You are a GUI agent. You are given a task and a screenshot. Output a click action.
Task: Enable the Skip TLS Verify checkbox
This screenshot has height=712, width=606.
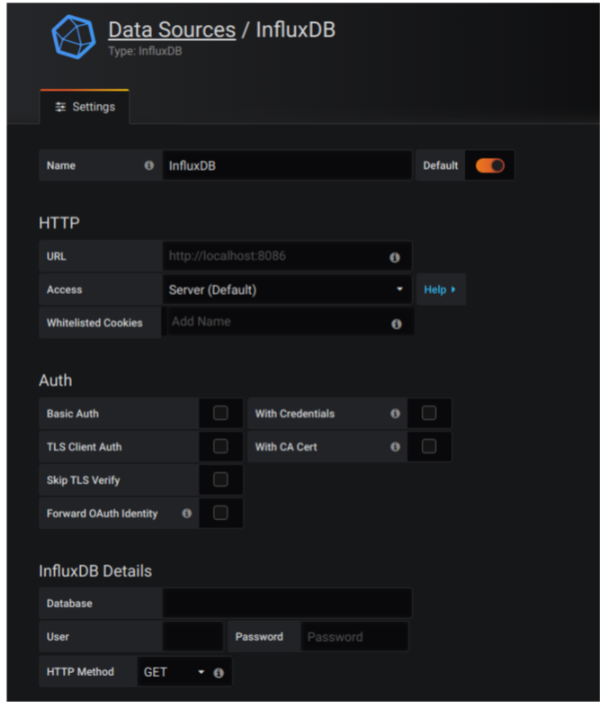click(221, 480)
